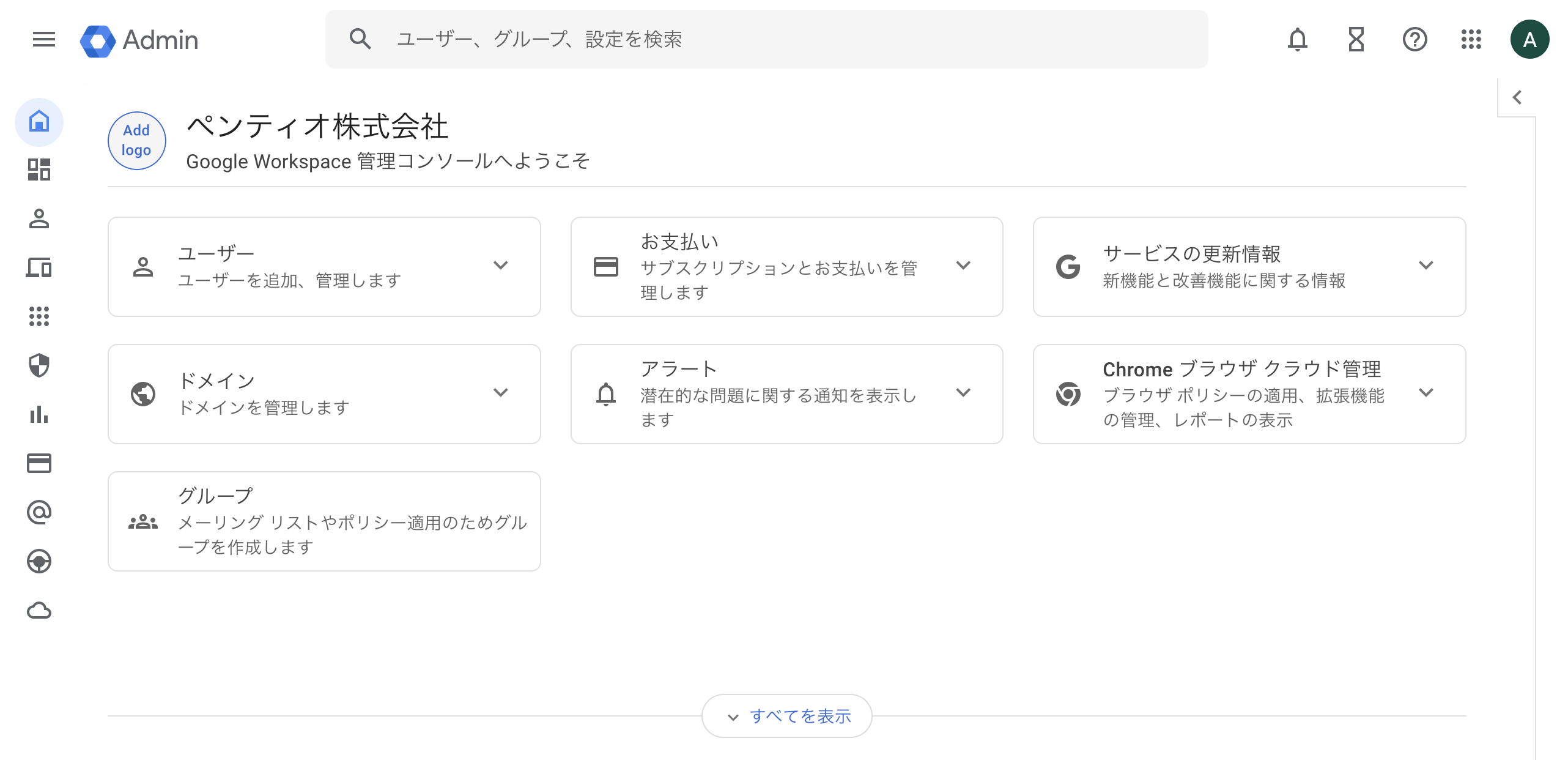Screen dimensions: 1568x760
Task: Open the Google apps grid launcher
Action: (1471, 40)
